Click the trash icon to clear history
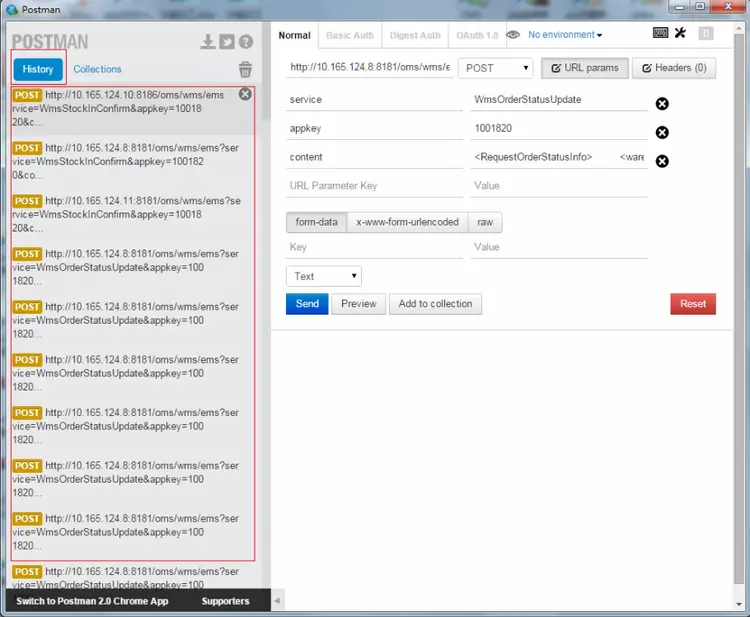This screenshot has width=750, height=617. click(245, 69)
